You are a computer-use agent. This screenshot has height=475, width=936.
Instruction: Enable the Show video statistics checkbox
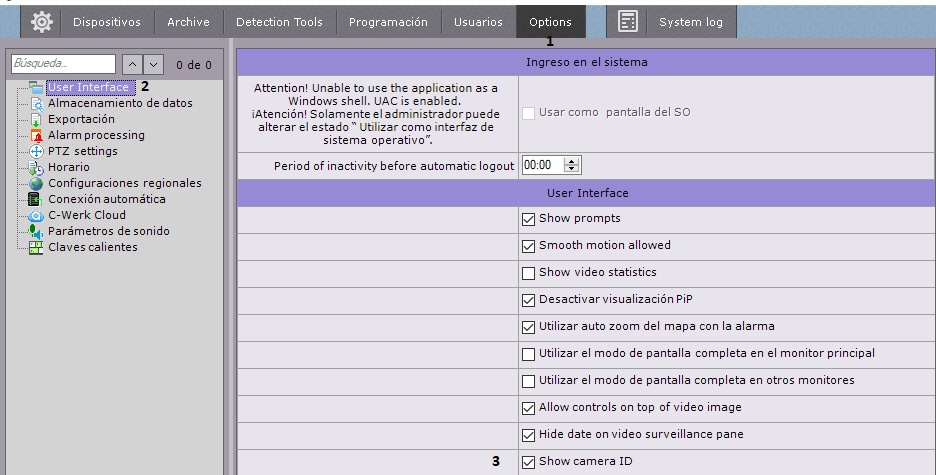529,273
